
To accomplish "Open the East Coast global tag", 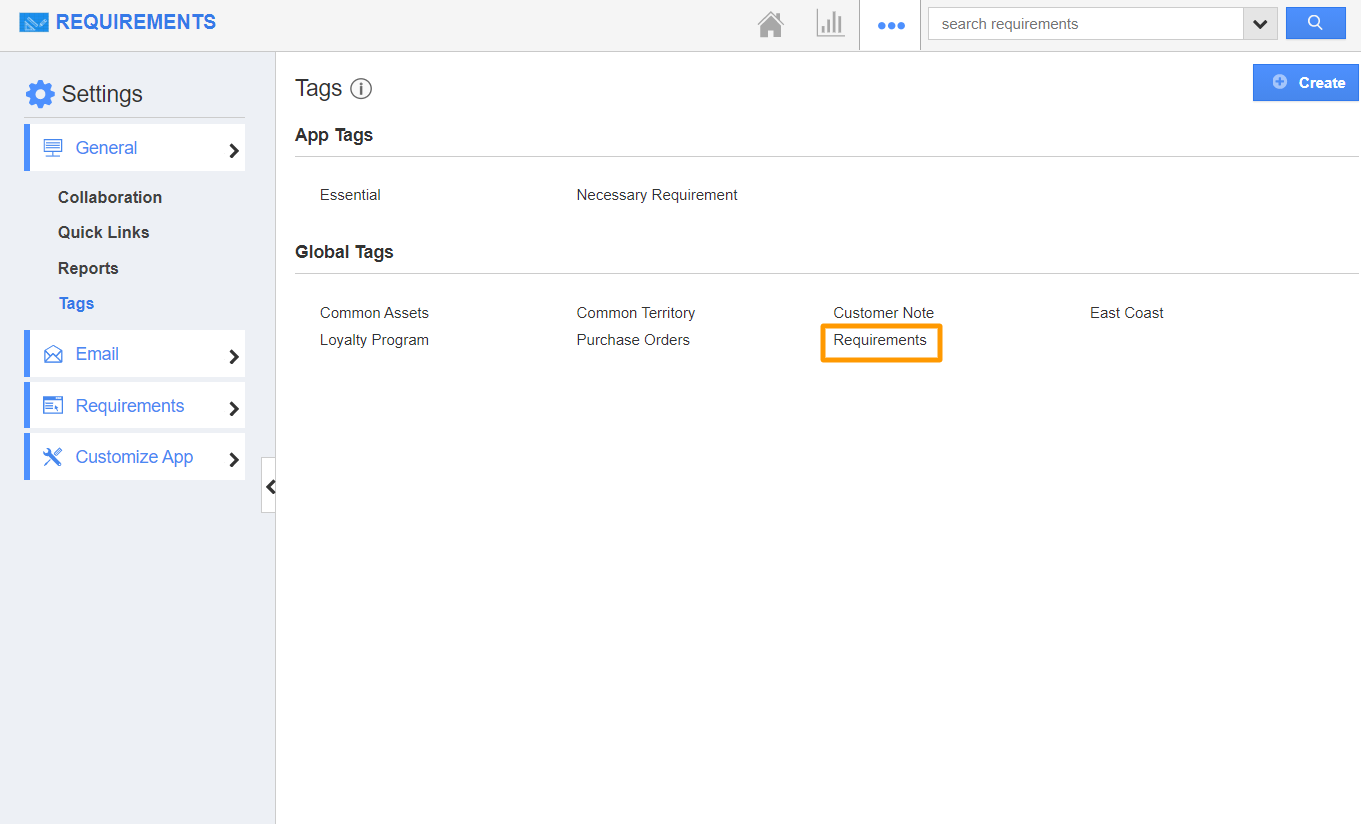I will pos(1126,313).
